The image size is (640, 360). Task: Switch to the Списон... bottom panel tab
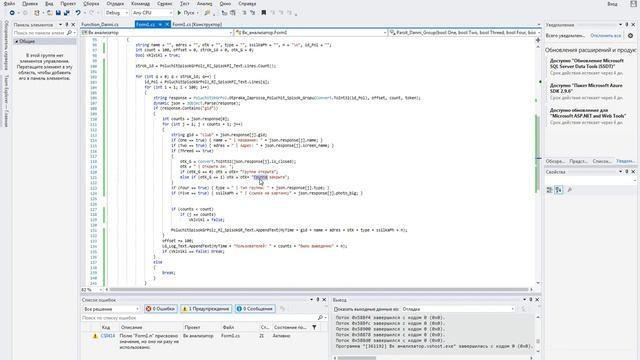pyautogui.click(x=602, y=161)
